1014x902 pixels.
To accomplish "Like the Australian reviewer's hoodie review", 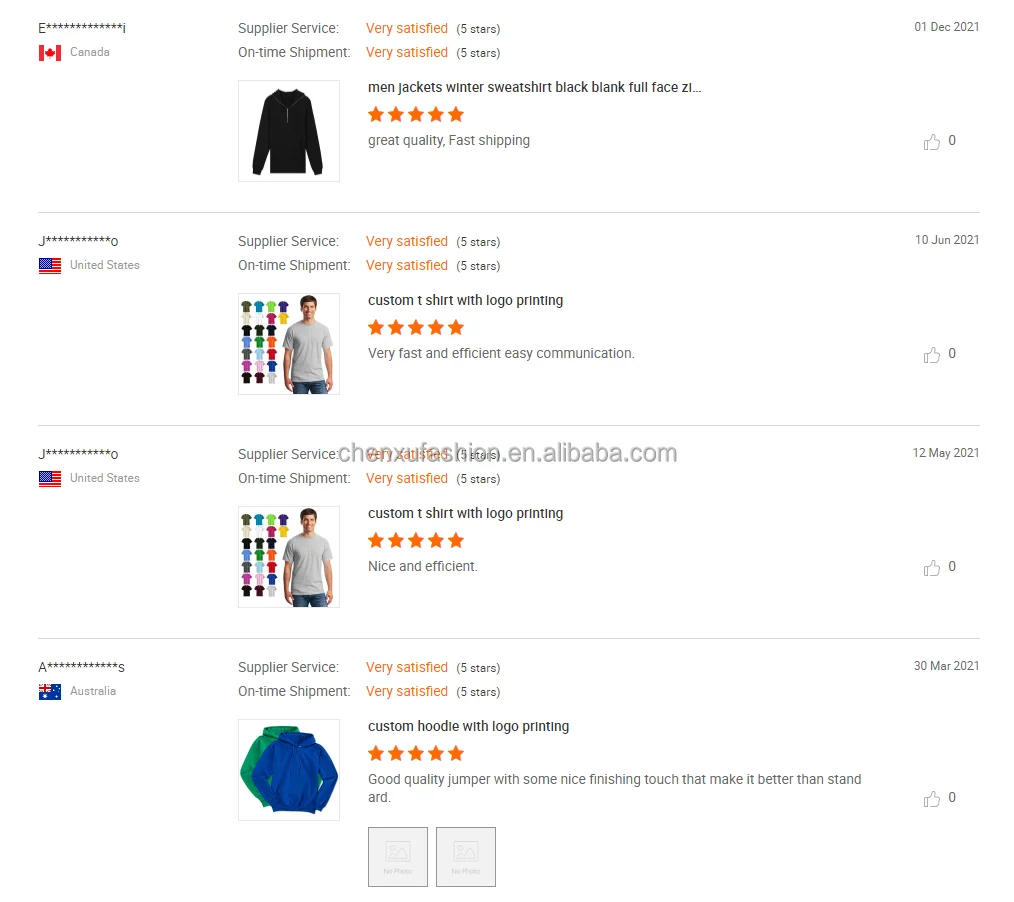I will click(x=932, y=799).
